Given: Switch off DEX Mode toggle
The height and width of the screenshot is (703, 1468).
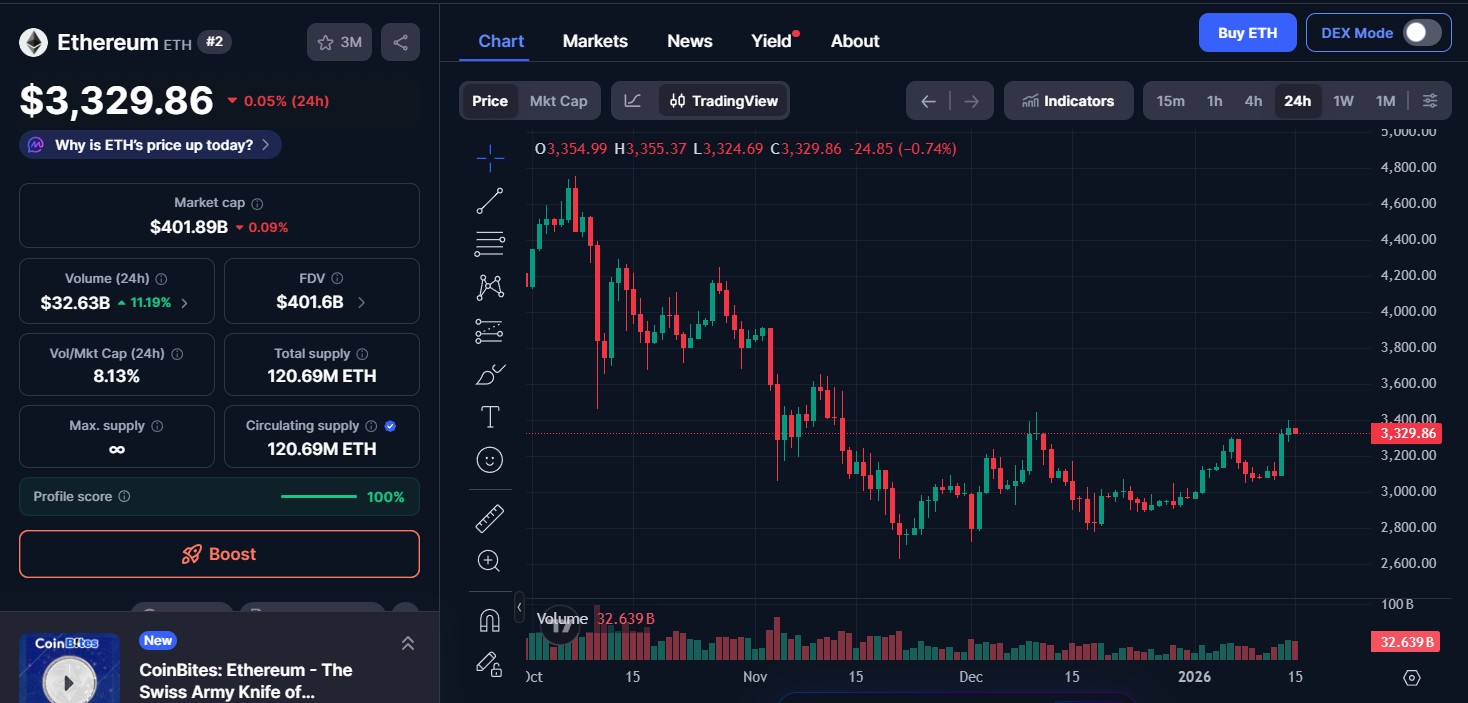Looking at the screenshot, I should point(1420,32).
